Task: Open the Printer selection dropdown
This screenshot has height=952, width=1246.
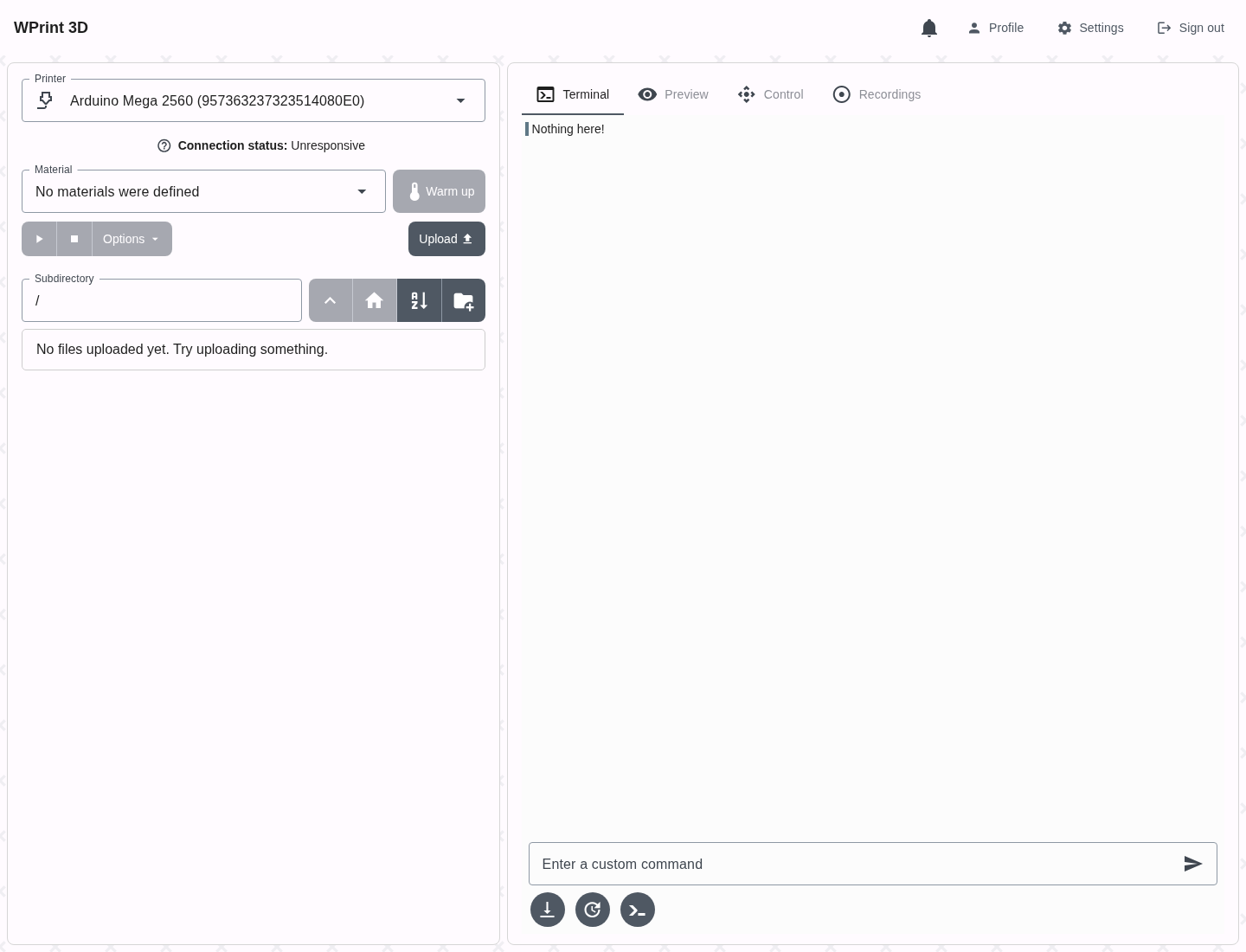Action: pyautogui.click(x=254, y=100)
